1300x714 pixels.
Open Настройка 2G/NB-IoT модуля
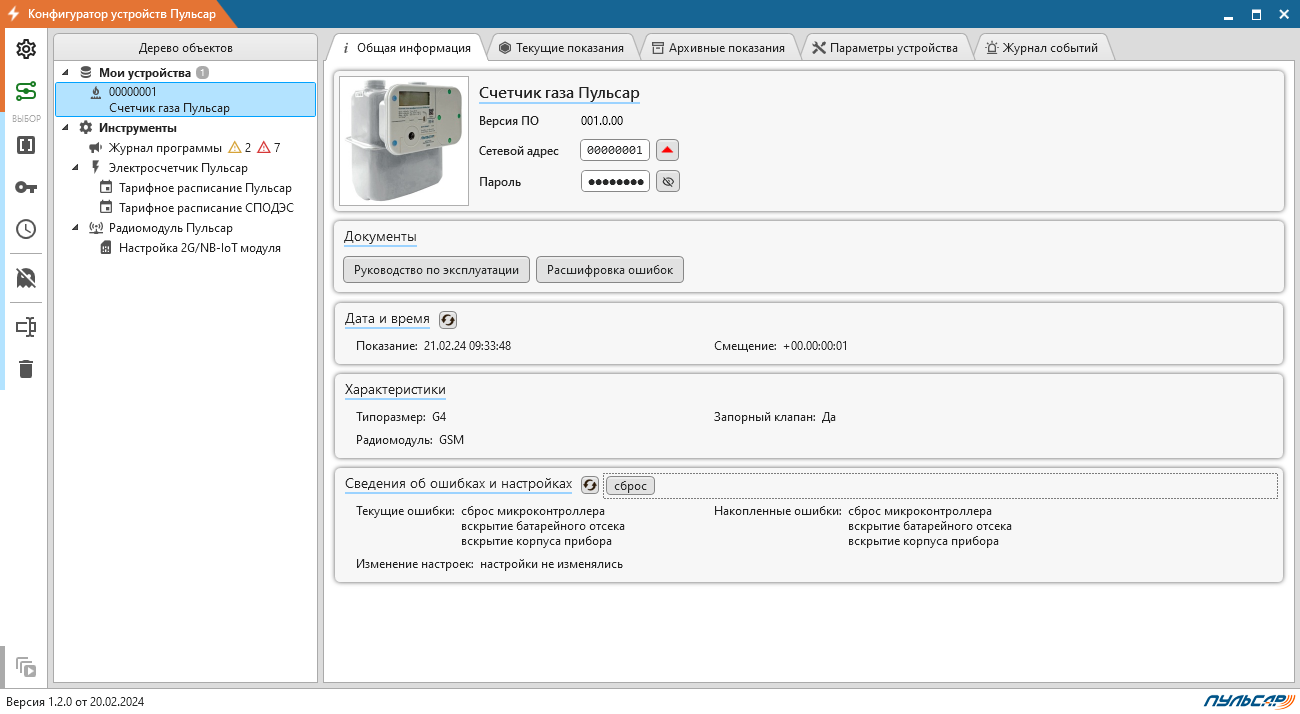[x=200, y=248]
